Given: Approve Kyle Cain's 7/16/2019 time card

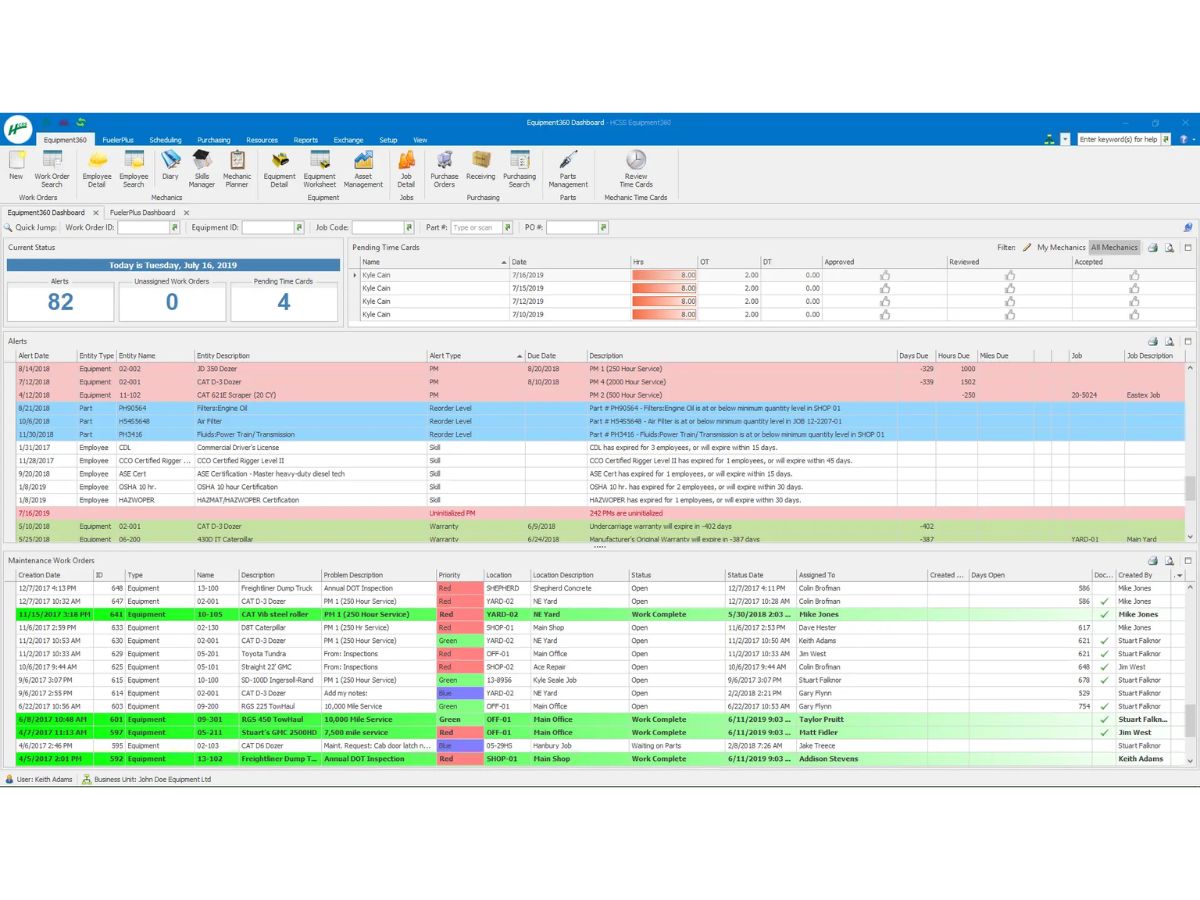Looking at the screenshot, I should pyautogui.click(x=885, y=275).
